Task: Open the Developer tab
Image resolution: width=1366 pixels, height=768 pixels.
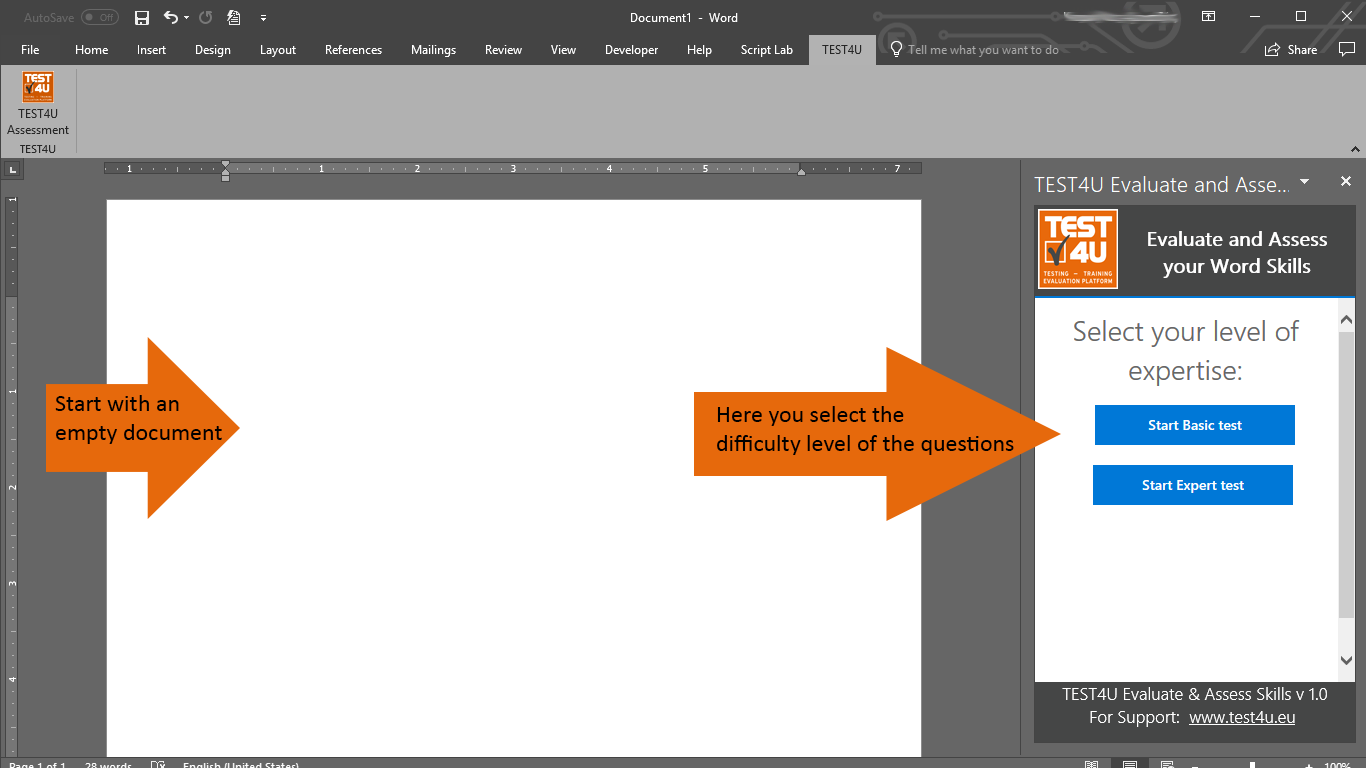Action: click(631, 50)
